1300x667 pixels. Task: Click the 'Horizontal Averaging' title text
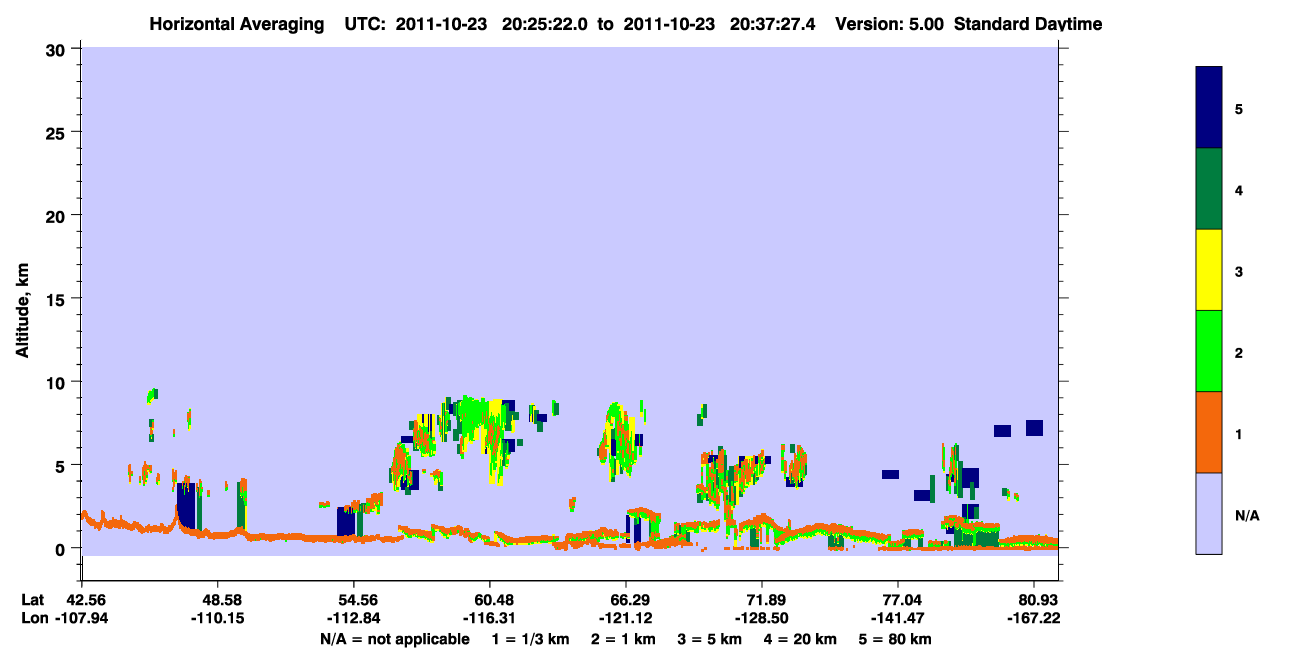pos(238,24)
